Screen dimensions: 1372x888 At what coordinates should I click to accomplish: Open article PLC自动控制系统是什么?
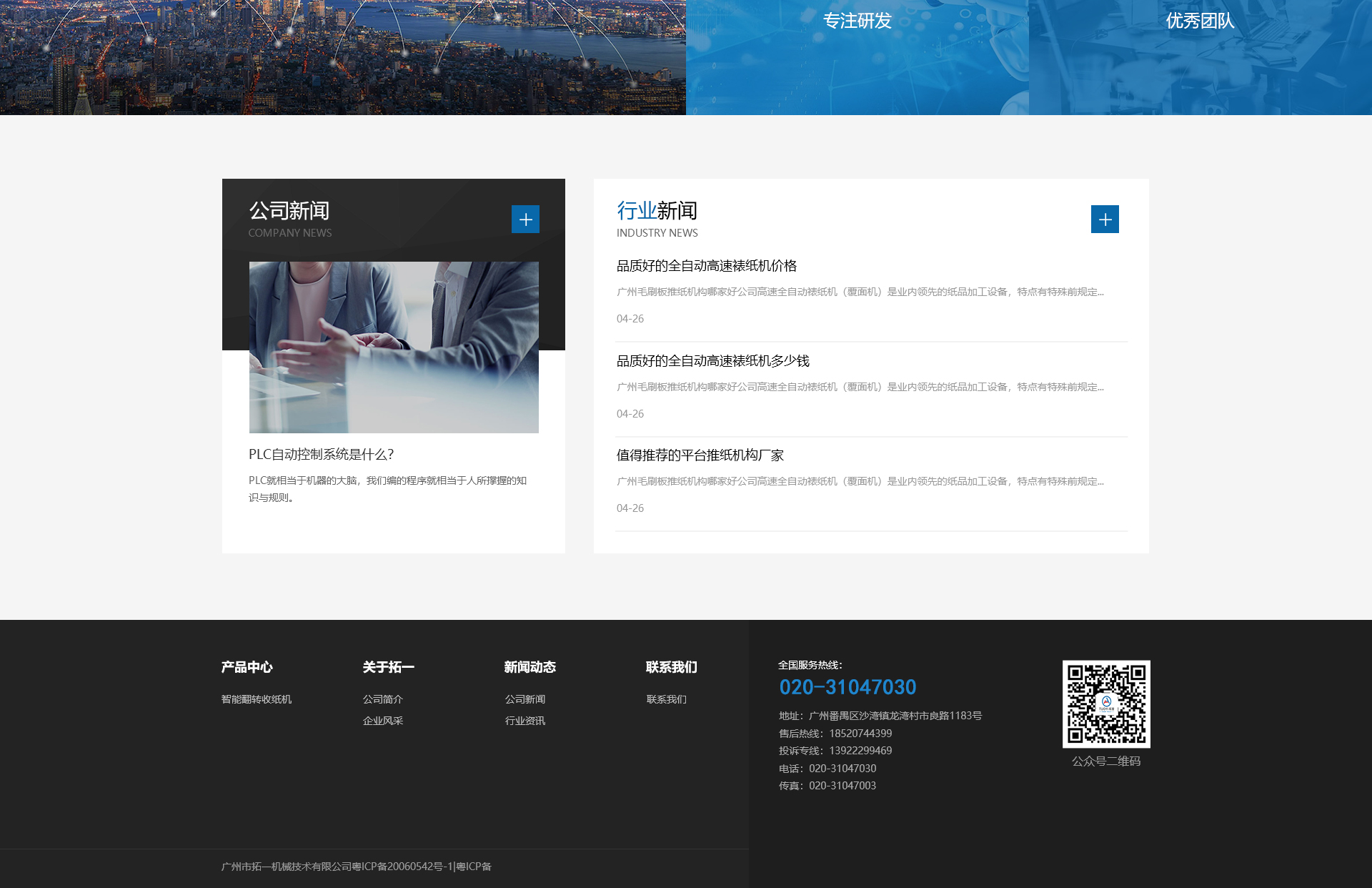point(321,455)
